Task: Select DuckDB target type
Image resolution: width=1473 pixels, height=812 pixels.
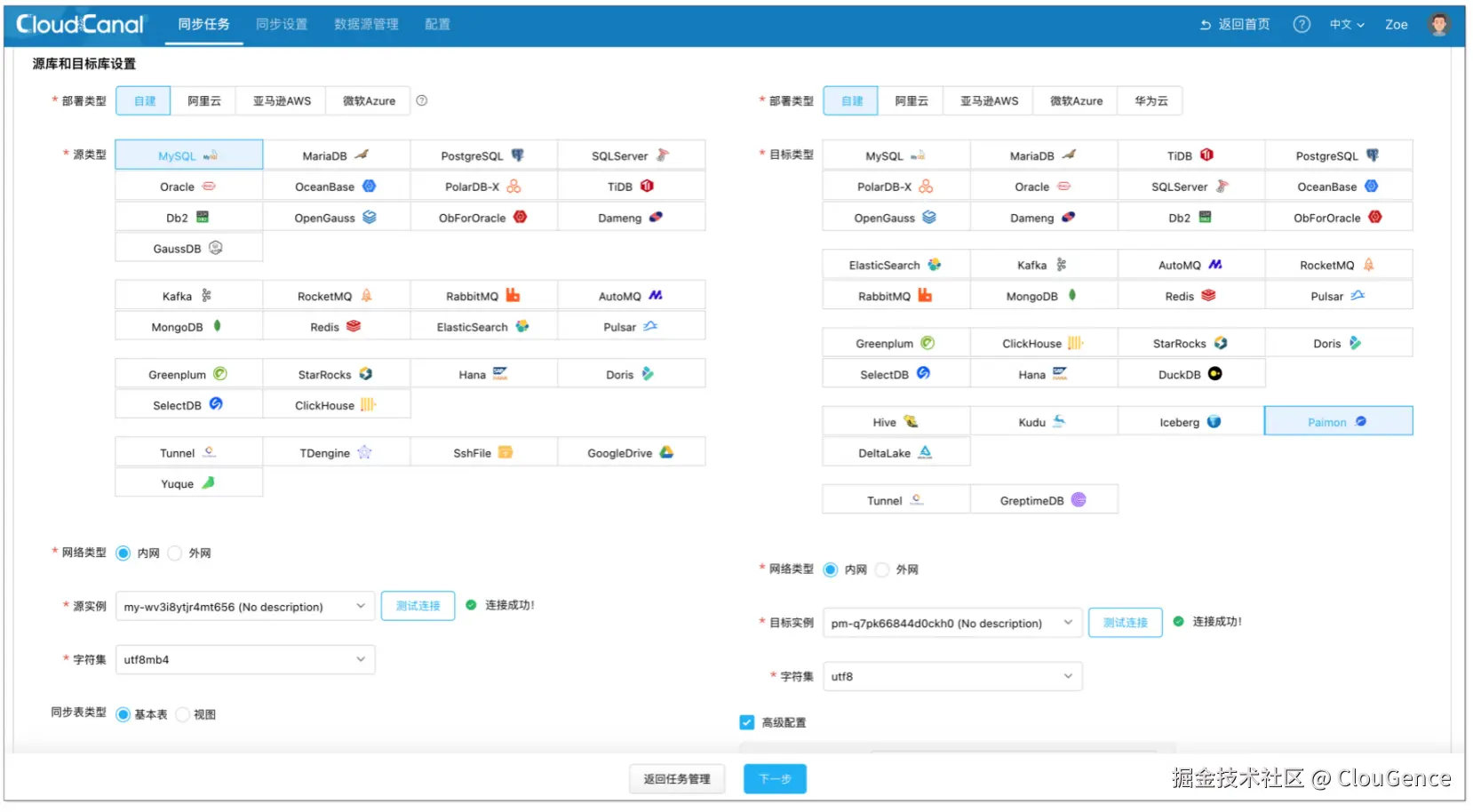Action: pos(1191,374)
